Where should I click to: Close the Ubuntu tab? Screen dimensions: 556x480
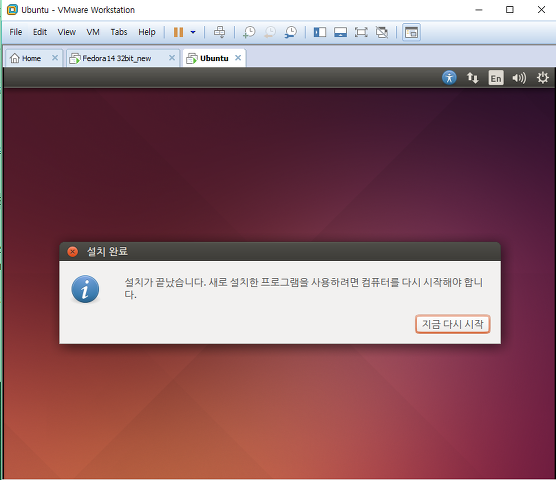238,57
